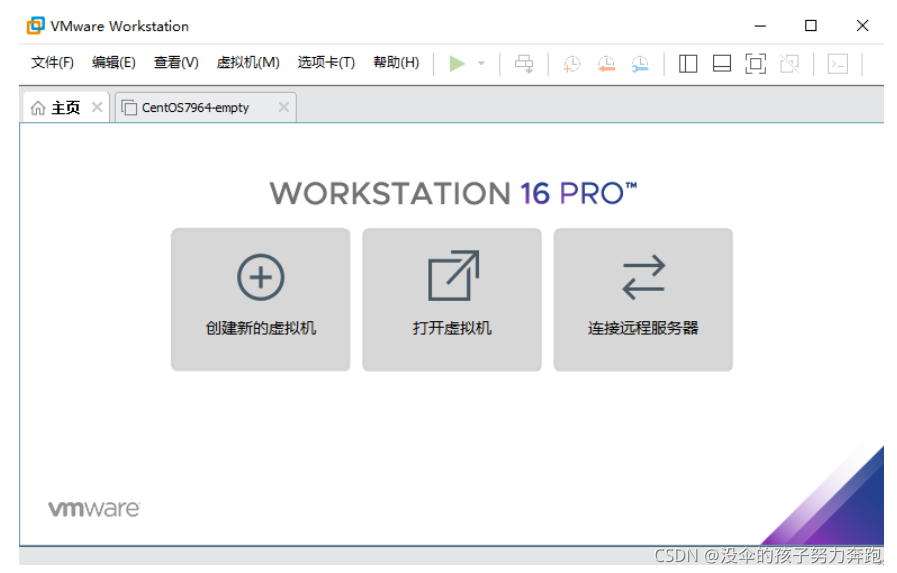Click the Revert to Snapshot icon
Viewport: 897px width, 573px height.
(x=606, y=63)
